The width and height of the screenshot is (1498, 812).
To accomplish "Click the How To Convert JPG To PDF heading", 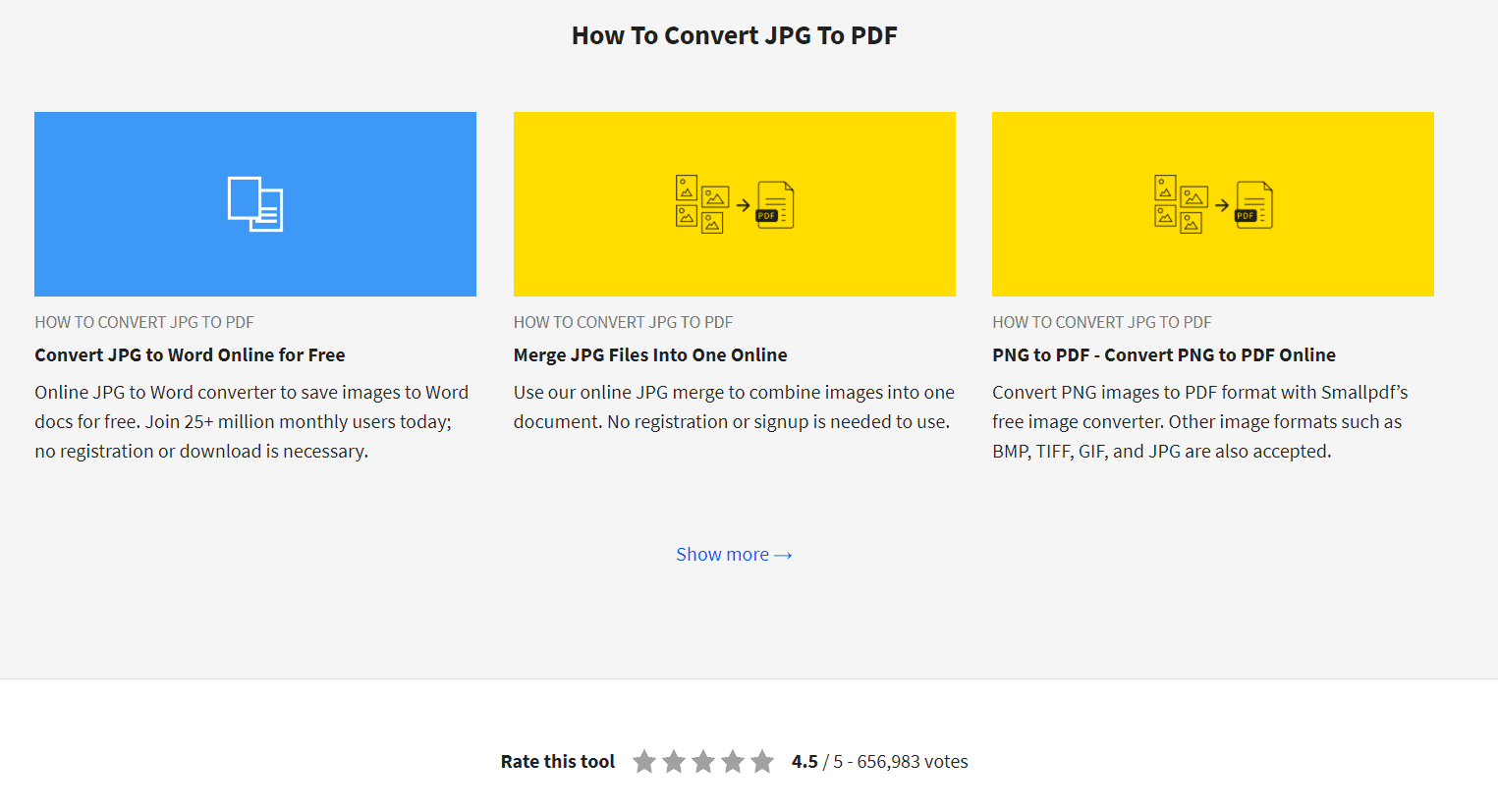I will 735,35.
